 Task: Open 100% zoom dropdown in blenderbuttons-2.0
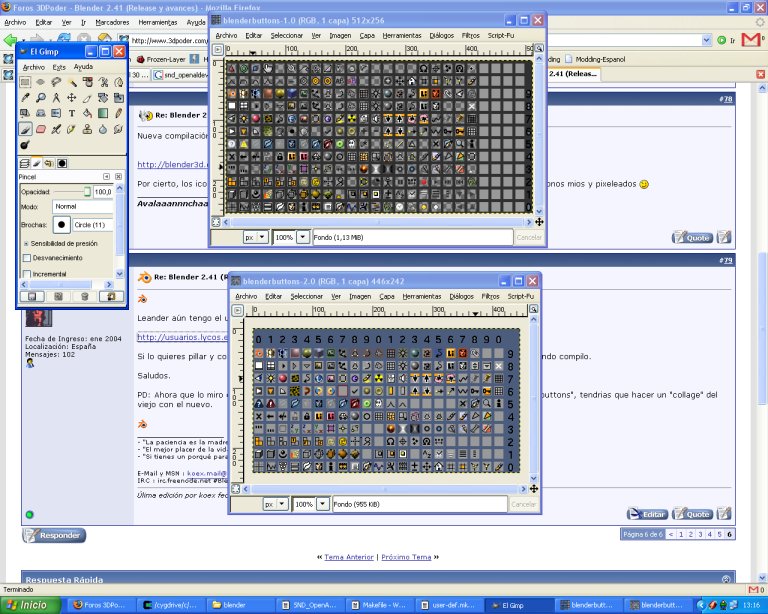pyautogui.click(x=322, y=504)
